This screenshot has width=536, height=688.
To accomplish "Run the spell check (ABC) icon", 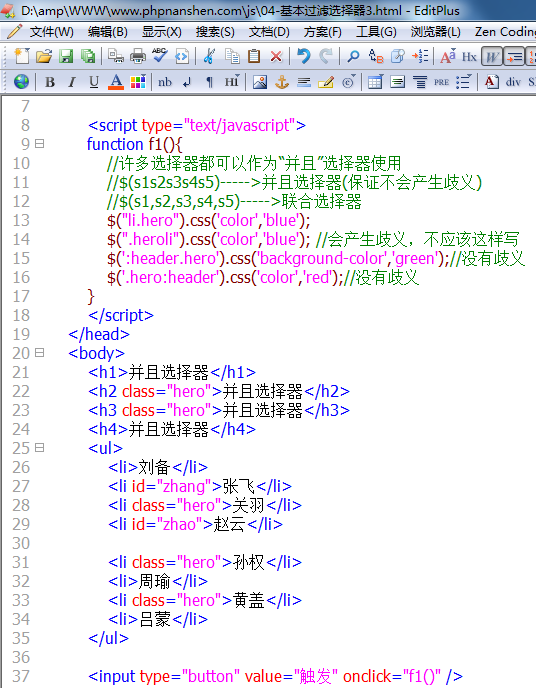I will 159,56.
